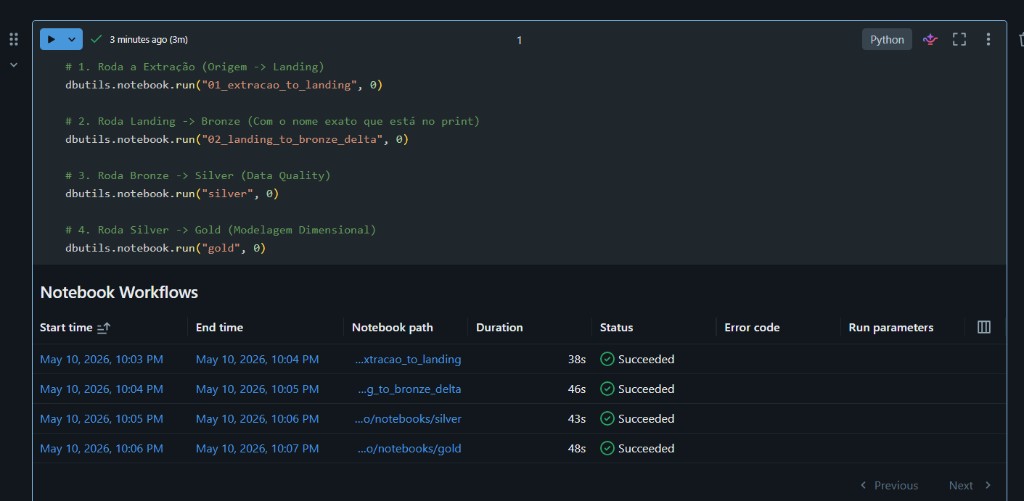Click the 38s duration value
Viewport: 1024px width, 501px height.
click(577, 359)
